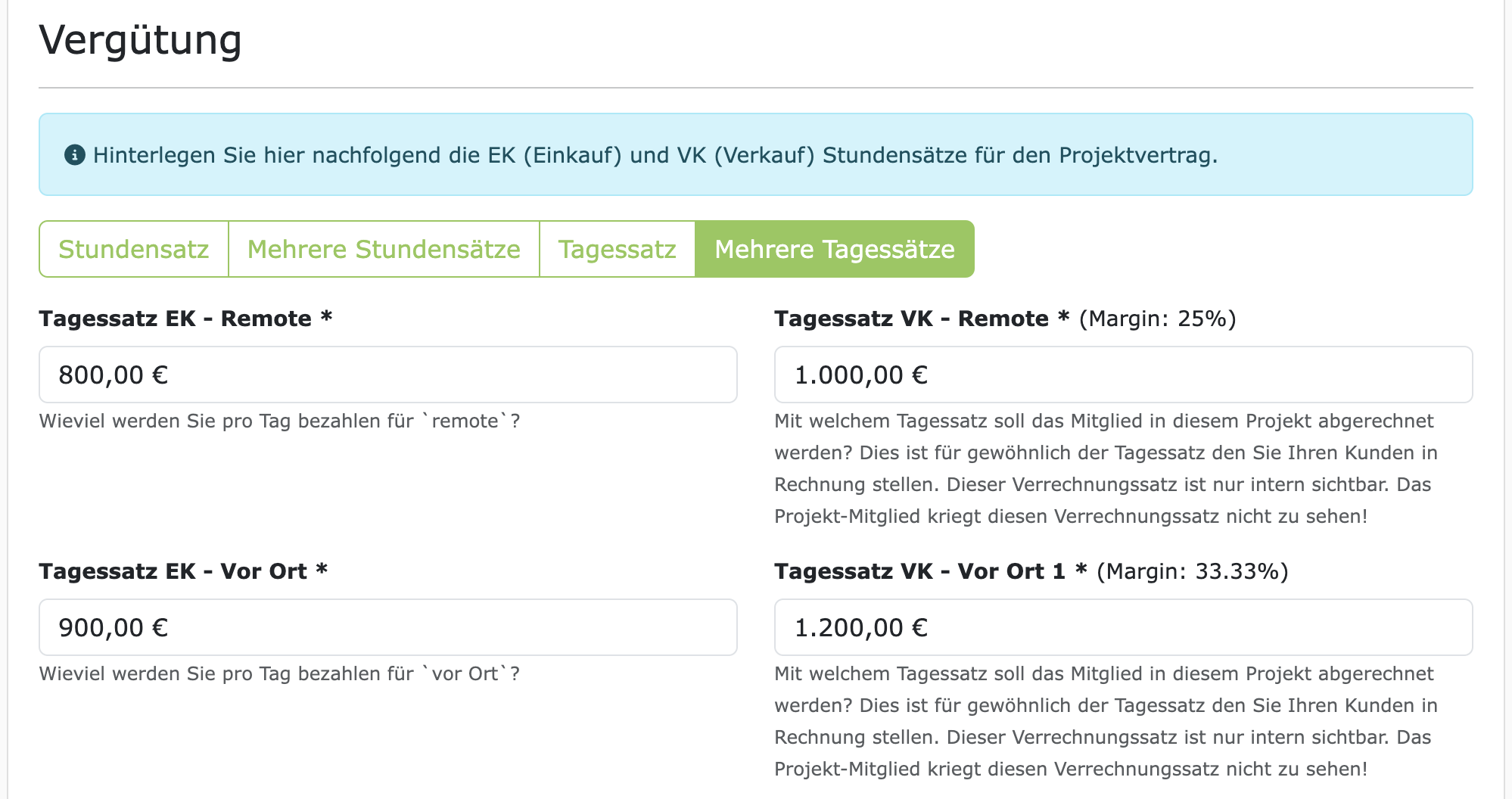Switch to the Stundensatz tab
The width and height of the screenshot is (1512, 799).
pos(133,248)
